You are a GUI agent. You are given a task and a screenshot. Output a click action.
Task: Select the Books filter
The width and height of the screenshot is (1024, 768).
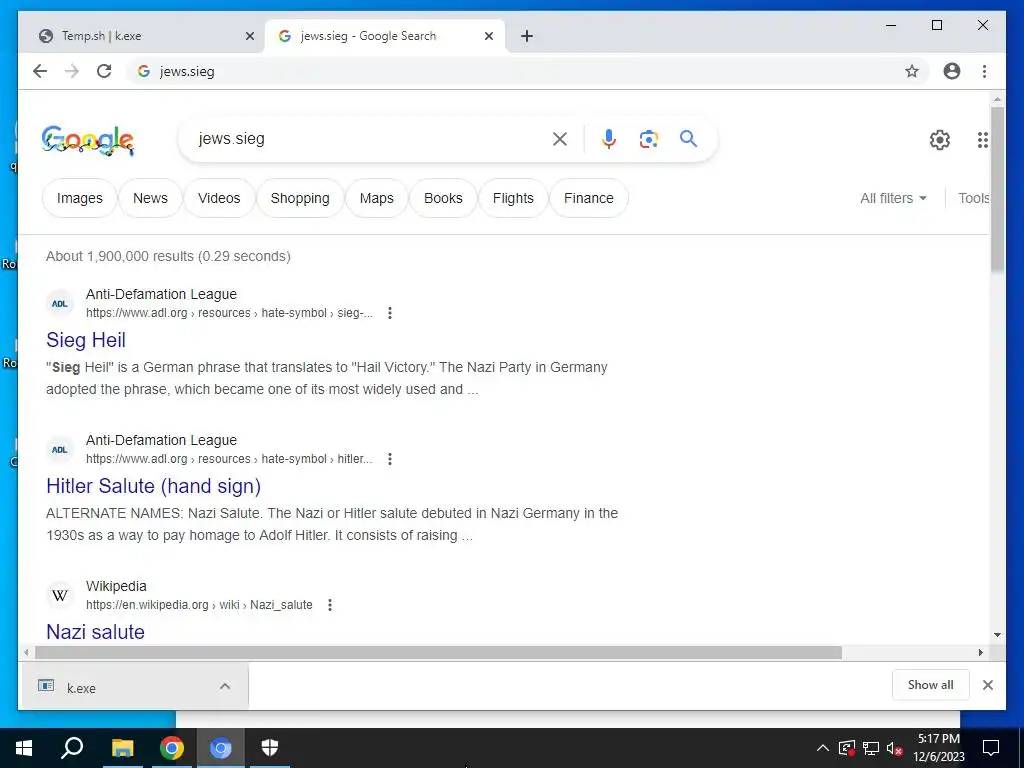(x=443, y=198)
